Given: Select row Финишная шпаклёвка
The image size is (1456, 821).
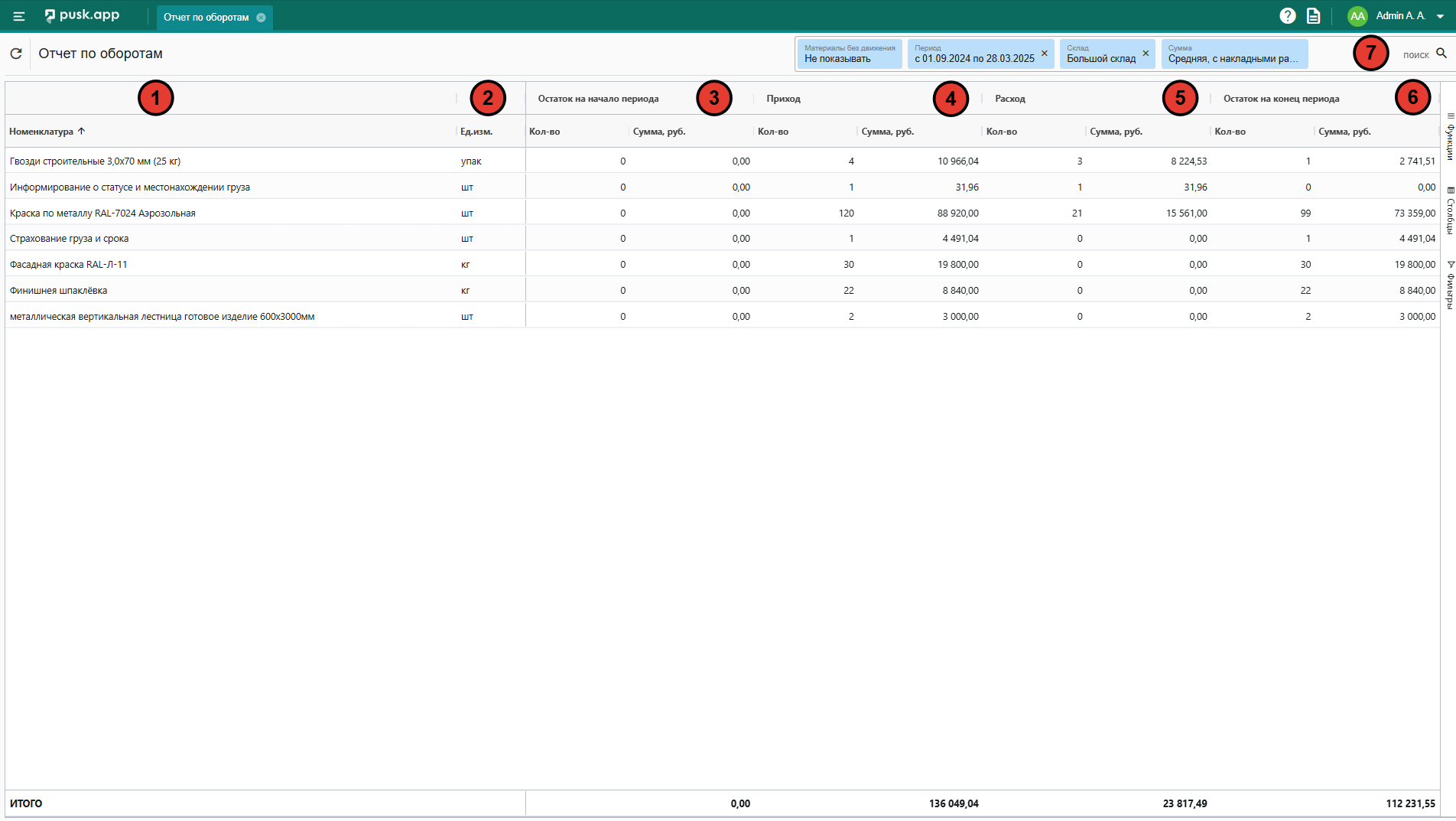Looking at the screenshot, I should click(x=722, y=290).
